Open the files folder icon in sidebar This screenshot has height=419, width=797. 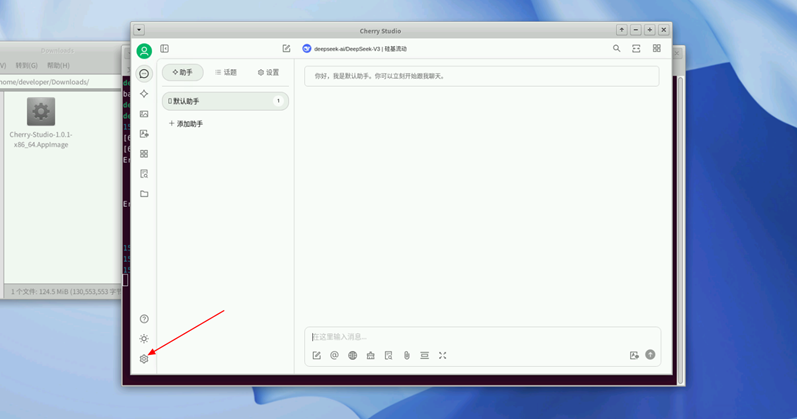[x=144, y=194]
